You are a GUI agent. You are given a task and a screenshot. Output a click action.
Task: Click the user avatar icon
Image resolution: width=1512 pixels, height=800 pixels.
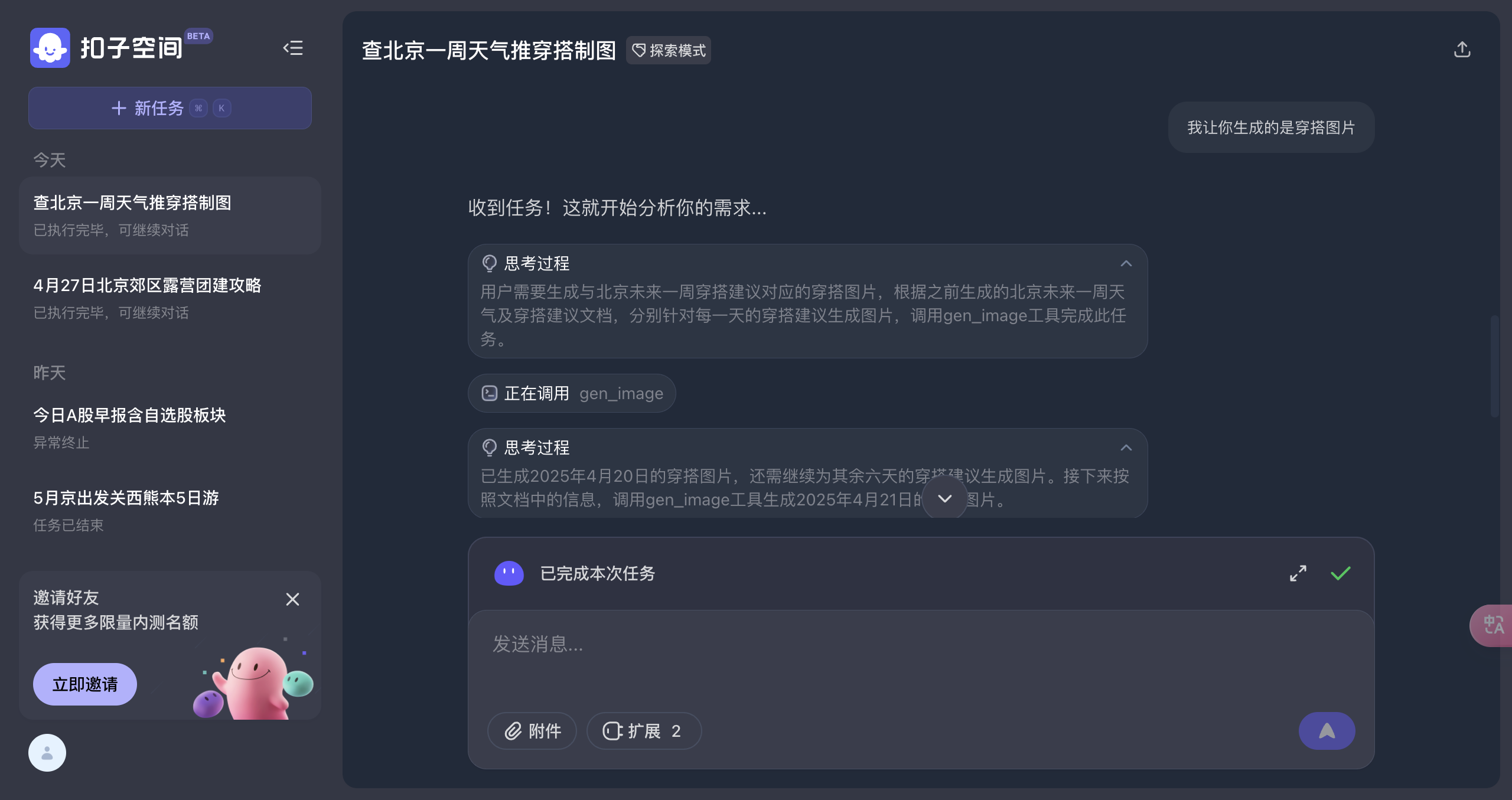47,752
